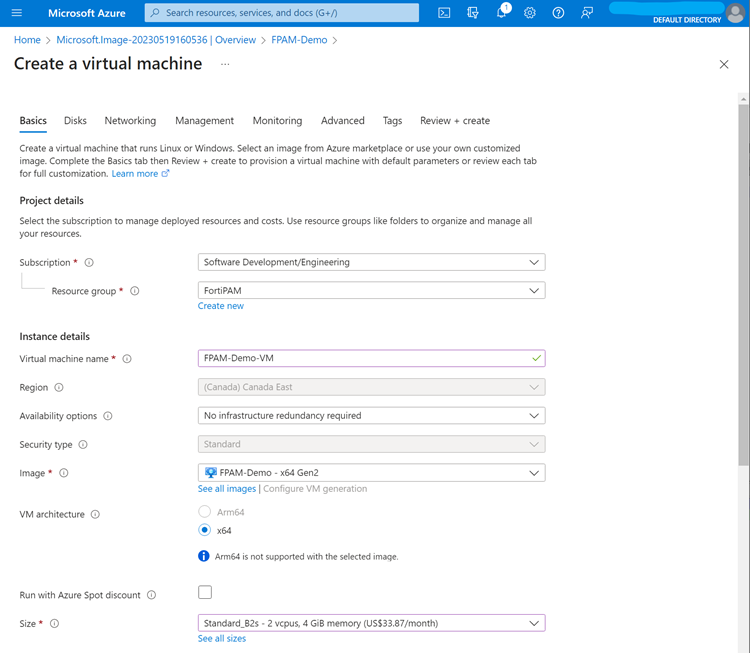Click See all images link
Image resolution: width=751 pixels, height=654 pixels.
(x=227, y=489)
